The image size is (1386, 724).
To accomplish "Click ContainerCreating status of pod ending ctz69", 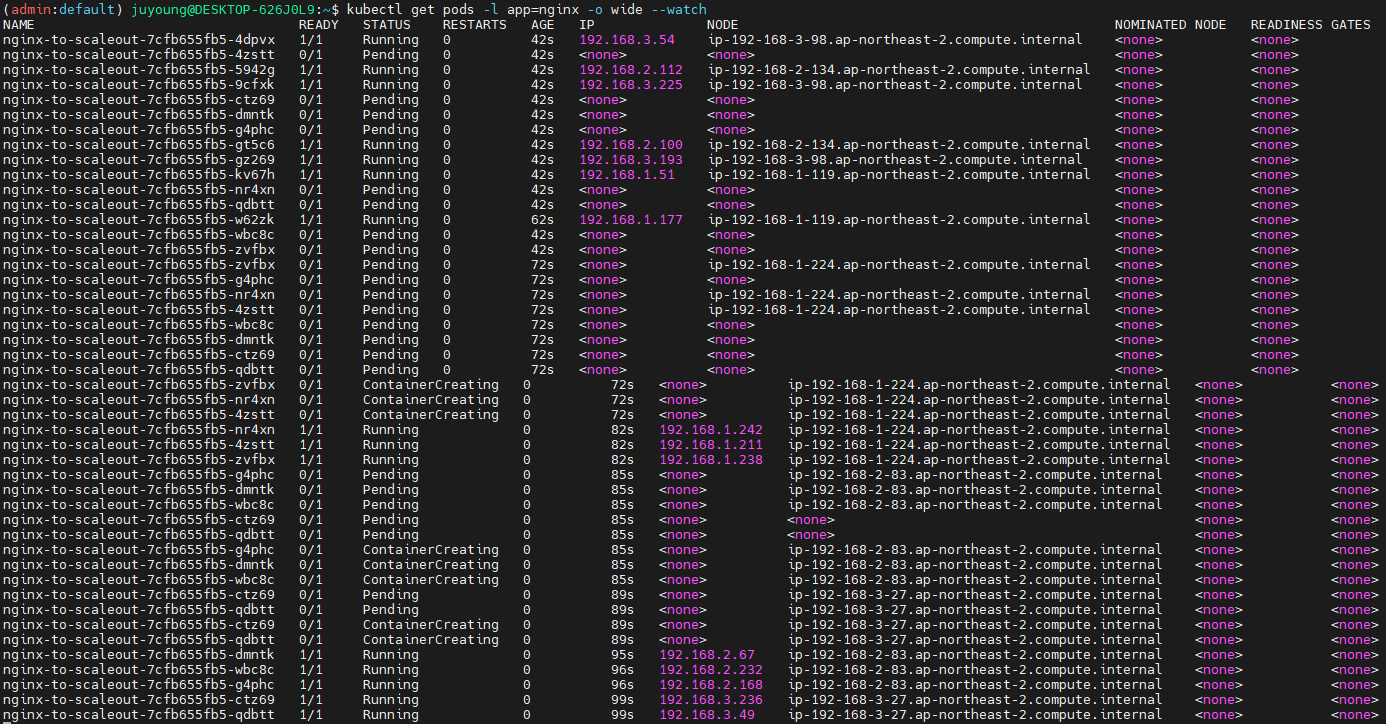I will 431,625.
